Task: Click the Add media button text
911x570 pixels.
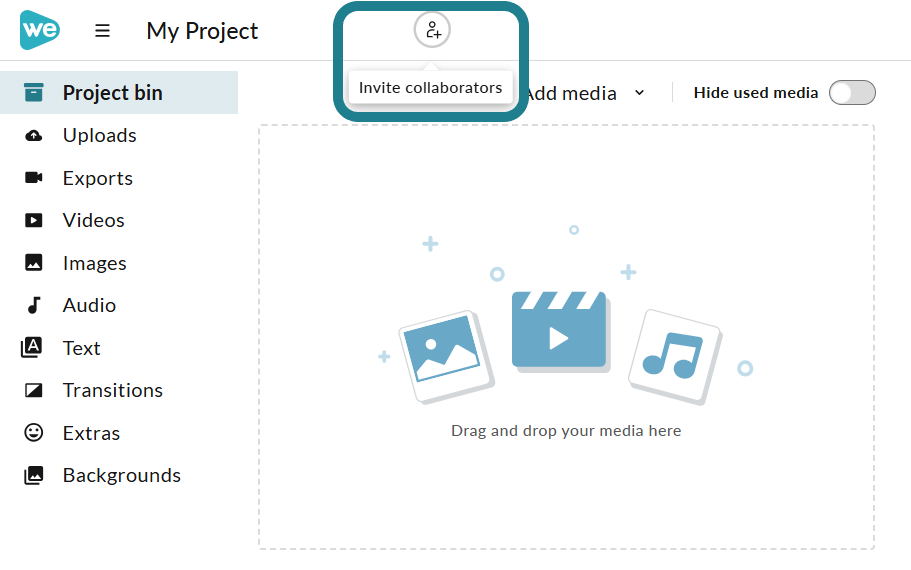Action: [572, 93]
